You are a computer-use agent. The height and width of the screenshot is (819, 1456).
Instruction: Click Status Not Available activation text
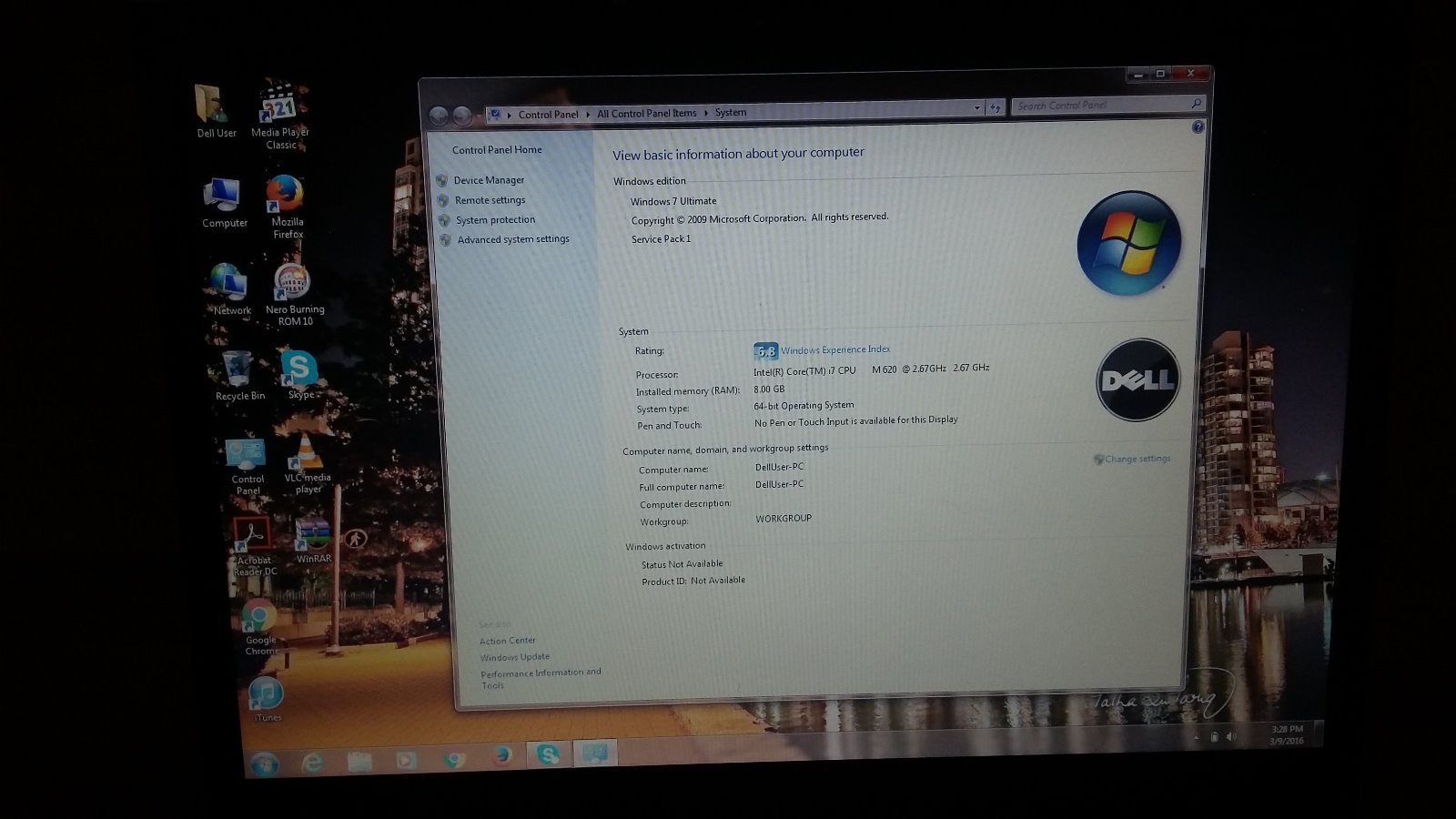point(682,564)
